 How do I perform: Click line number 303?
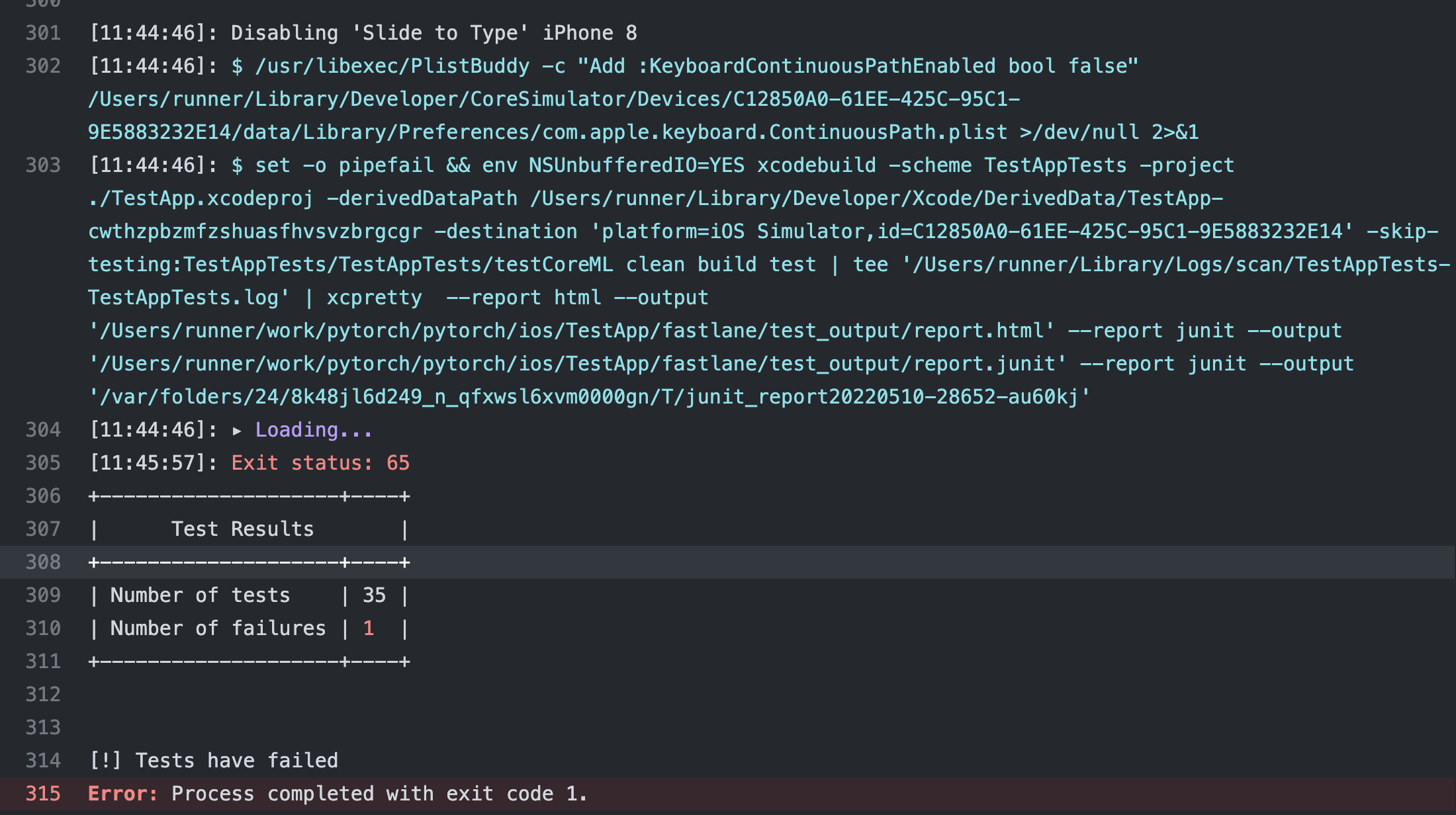coord(43,165)
